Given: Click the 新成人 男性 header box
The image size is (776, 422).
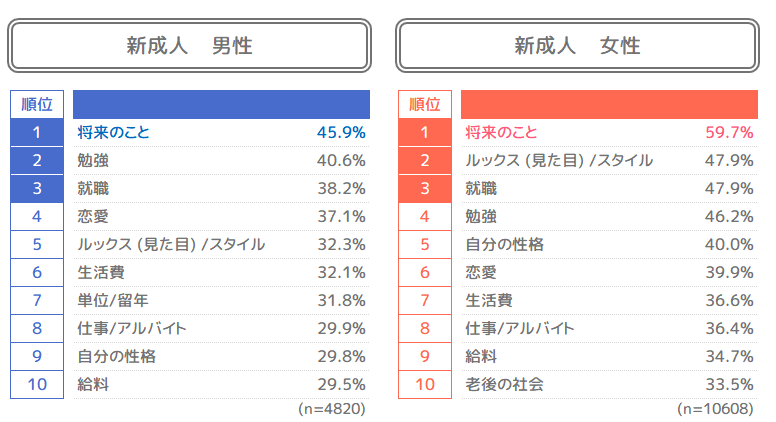Looking at the screenshot, I should point(189,46).
